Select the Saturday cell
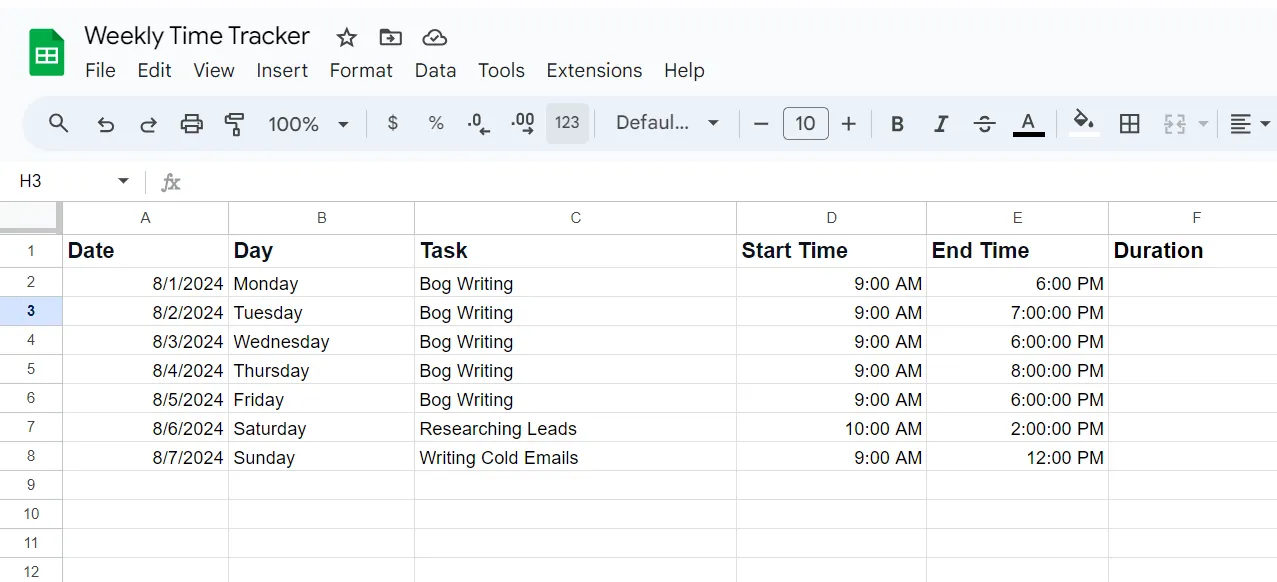Screen dimensions: 1277x582 coord(321,428)
